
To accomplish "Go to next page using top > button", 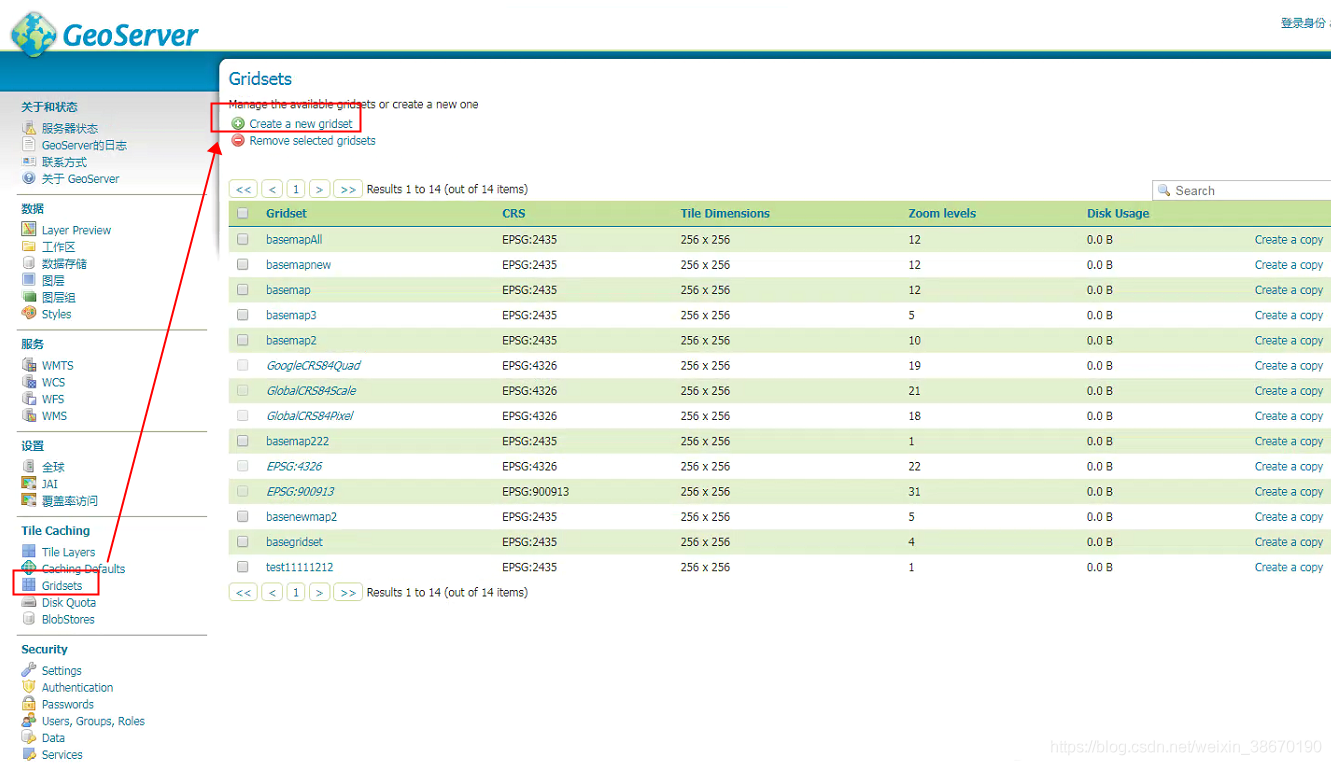I will coord(319,189).
